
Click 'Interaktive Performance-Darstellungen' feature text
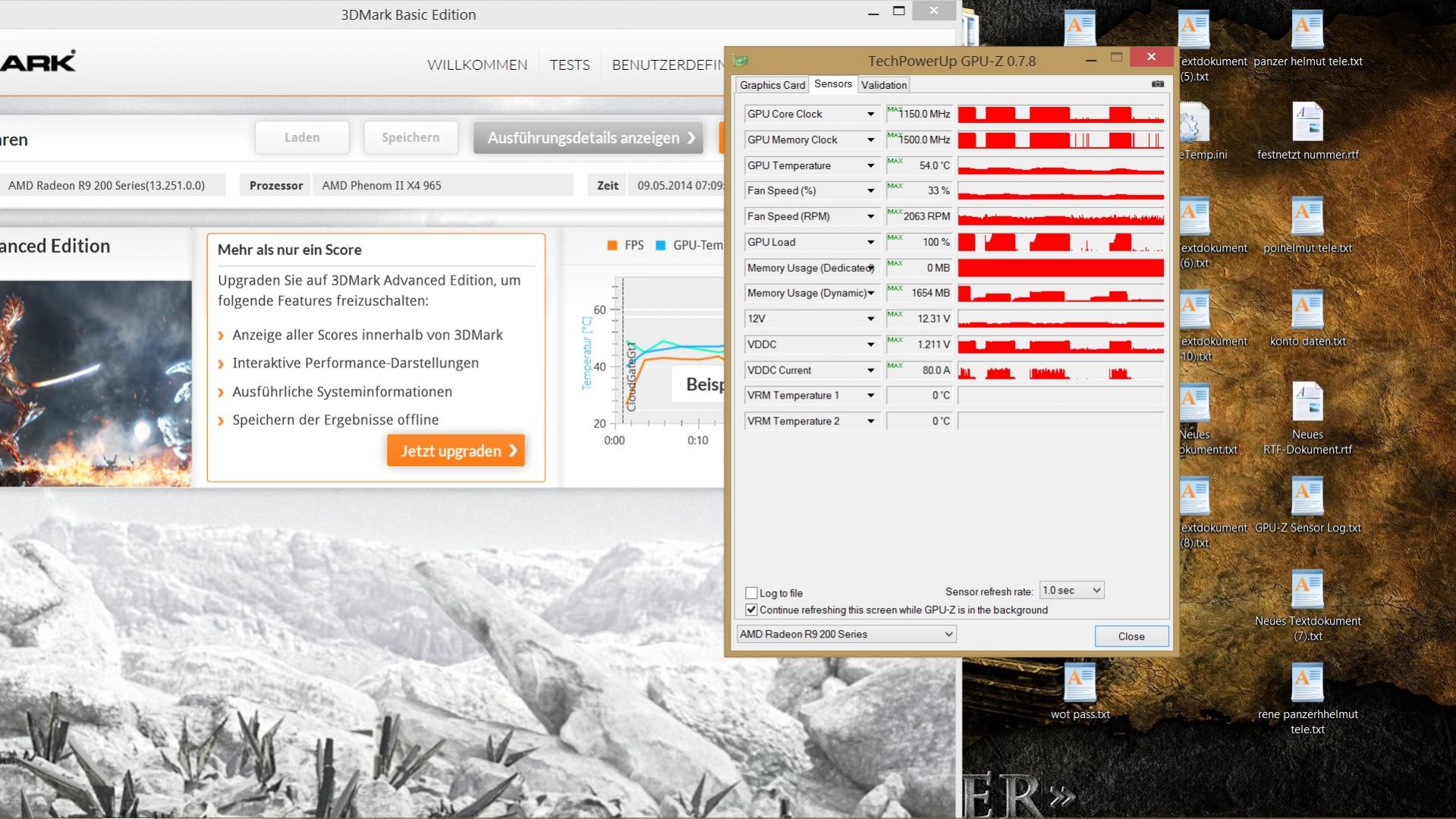click(x=356, y=363)
